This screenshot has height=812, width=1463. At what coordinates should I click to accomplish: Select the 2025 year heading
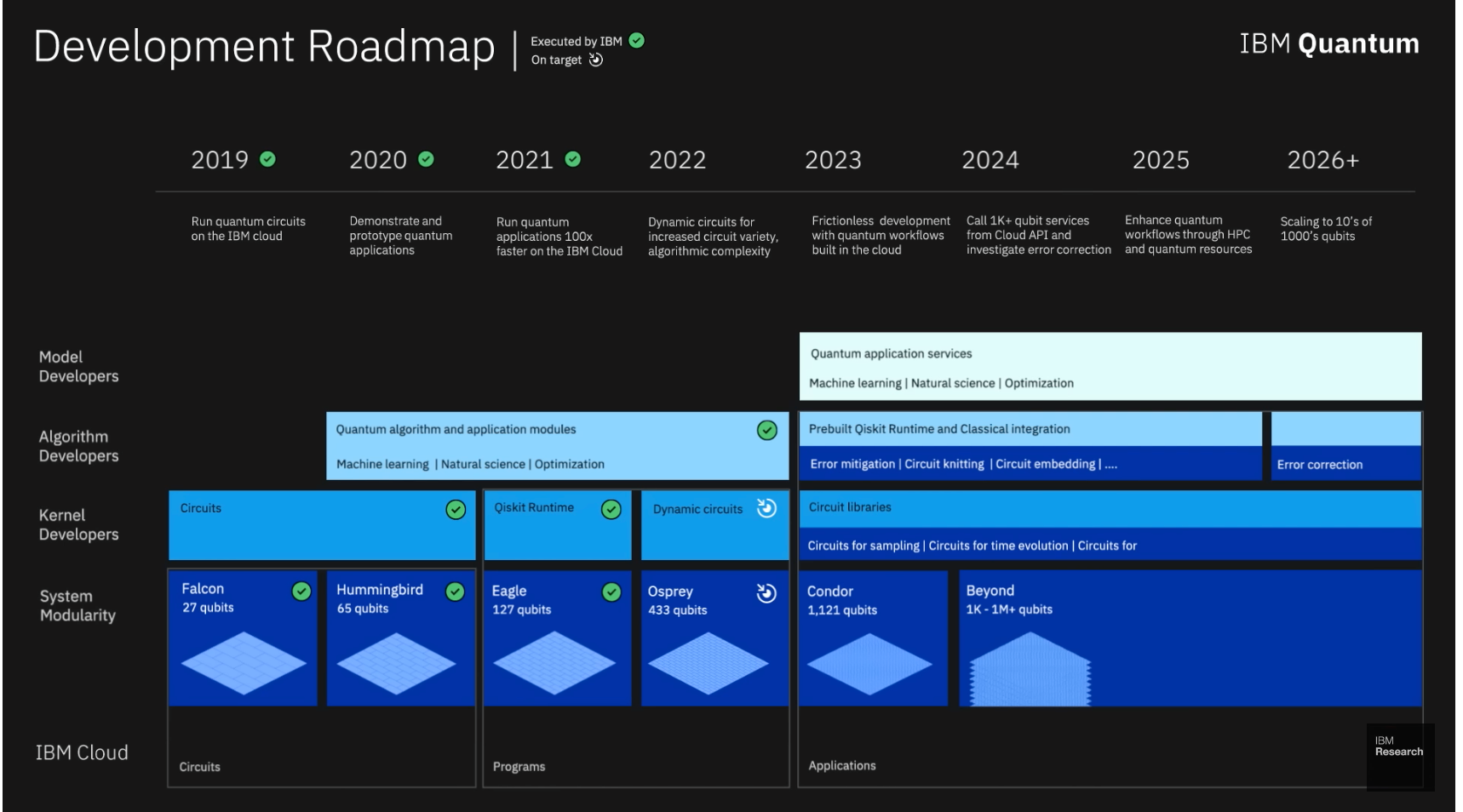pyautogui.click(x=1161, y=160)
